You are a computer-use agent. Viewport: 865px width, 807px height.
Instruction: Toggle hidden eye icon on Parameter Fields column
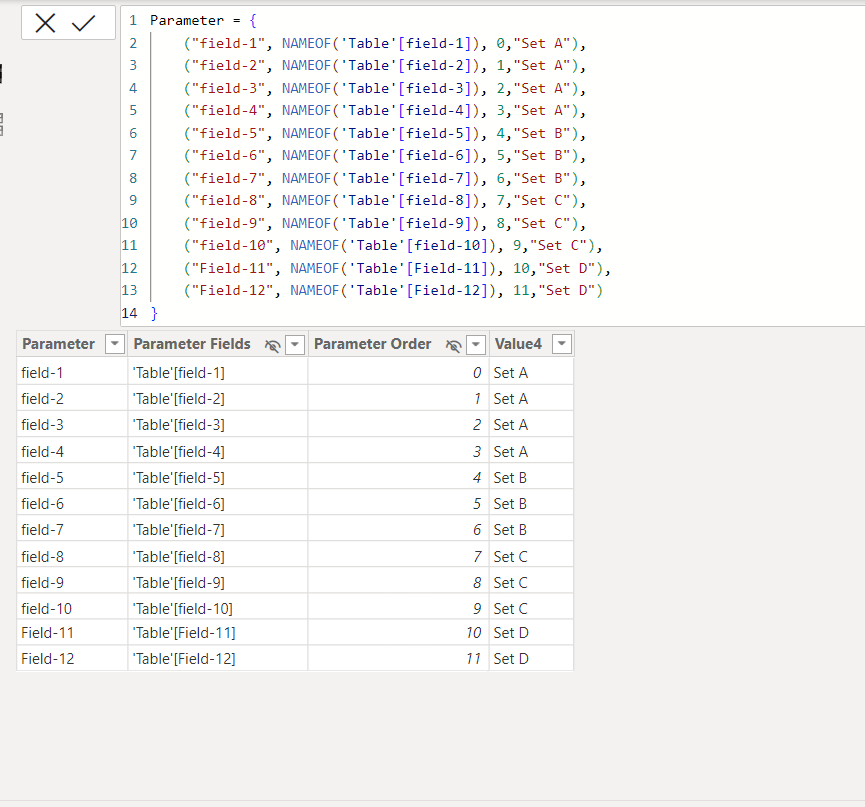click(273, 345)
